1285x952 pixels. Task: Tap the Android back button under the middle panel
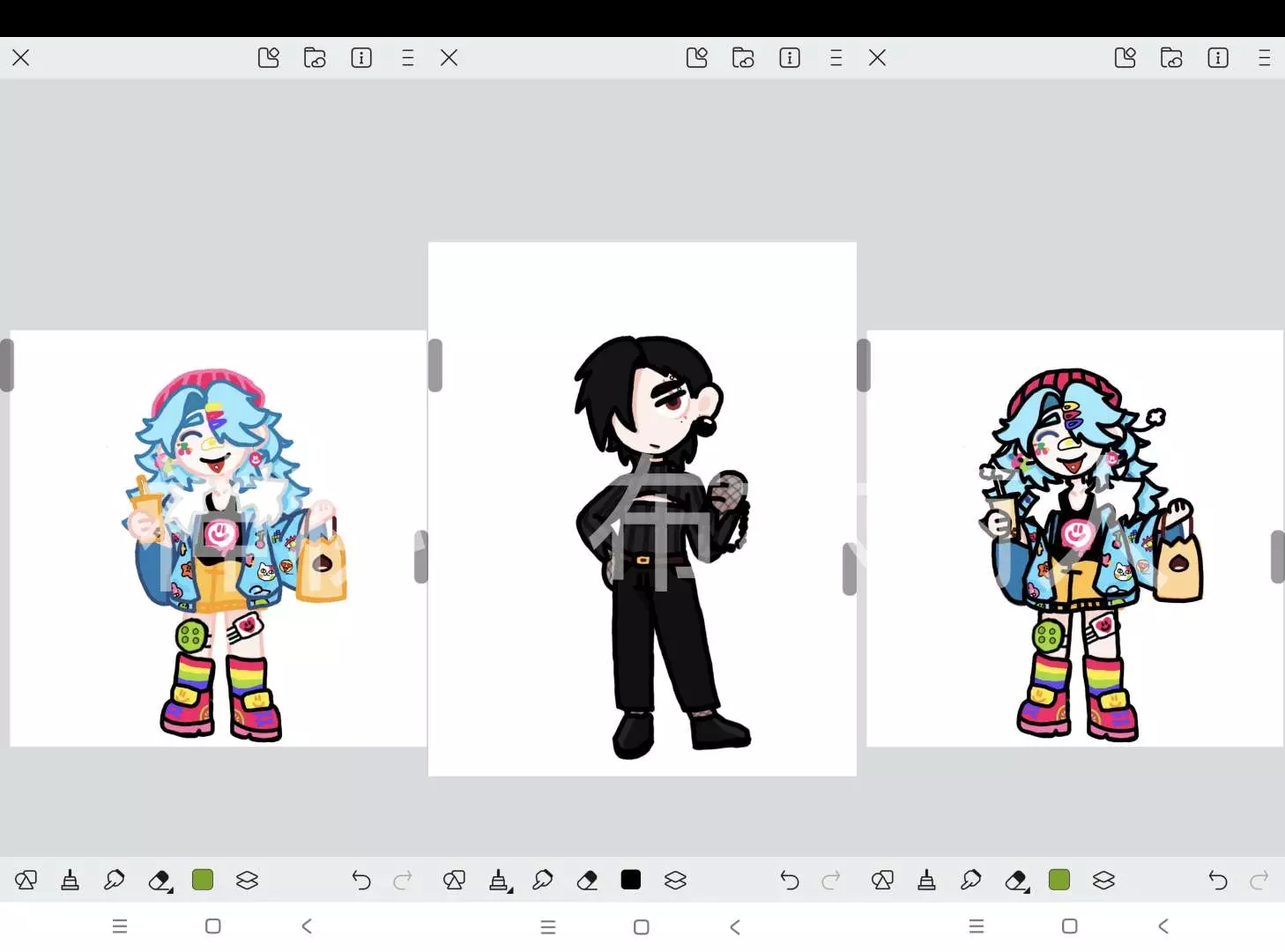coord(735,926)
